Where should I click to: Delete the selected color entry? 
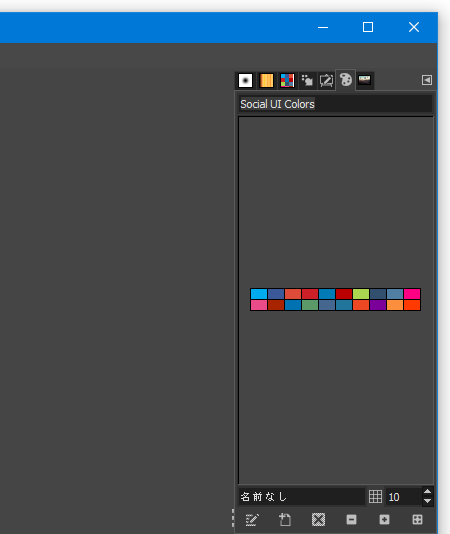point(318,520)
